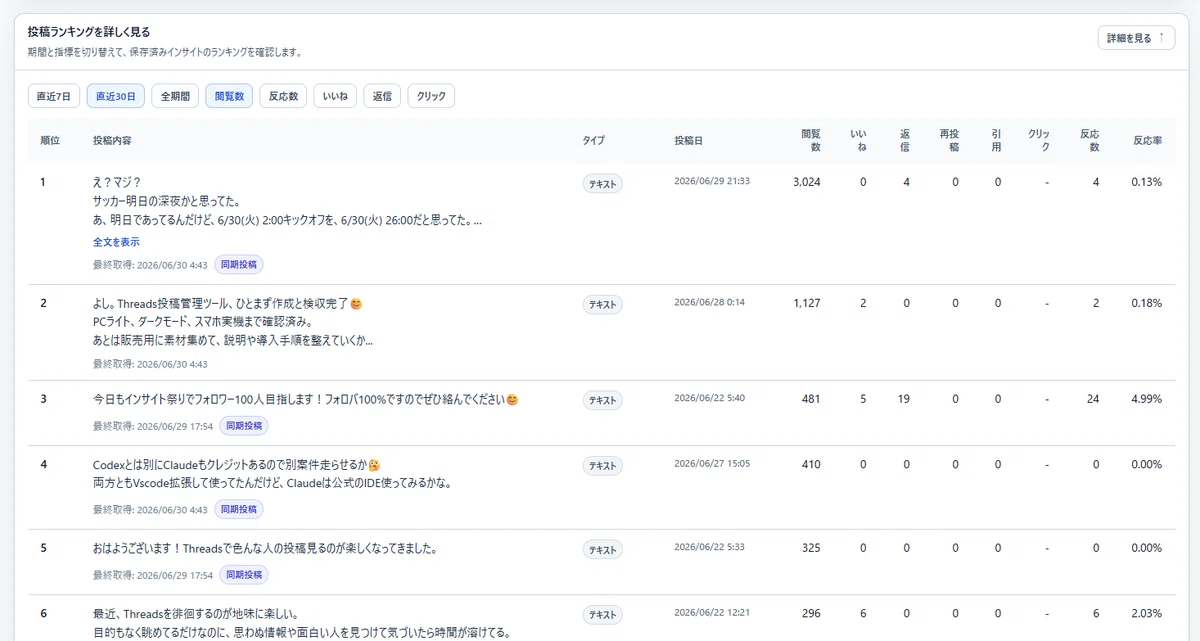This screenshot has height=641, width=1200.
Task: Click 同期投稿 badge on the Codex/Claude post
Action: 238,509
